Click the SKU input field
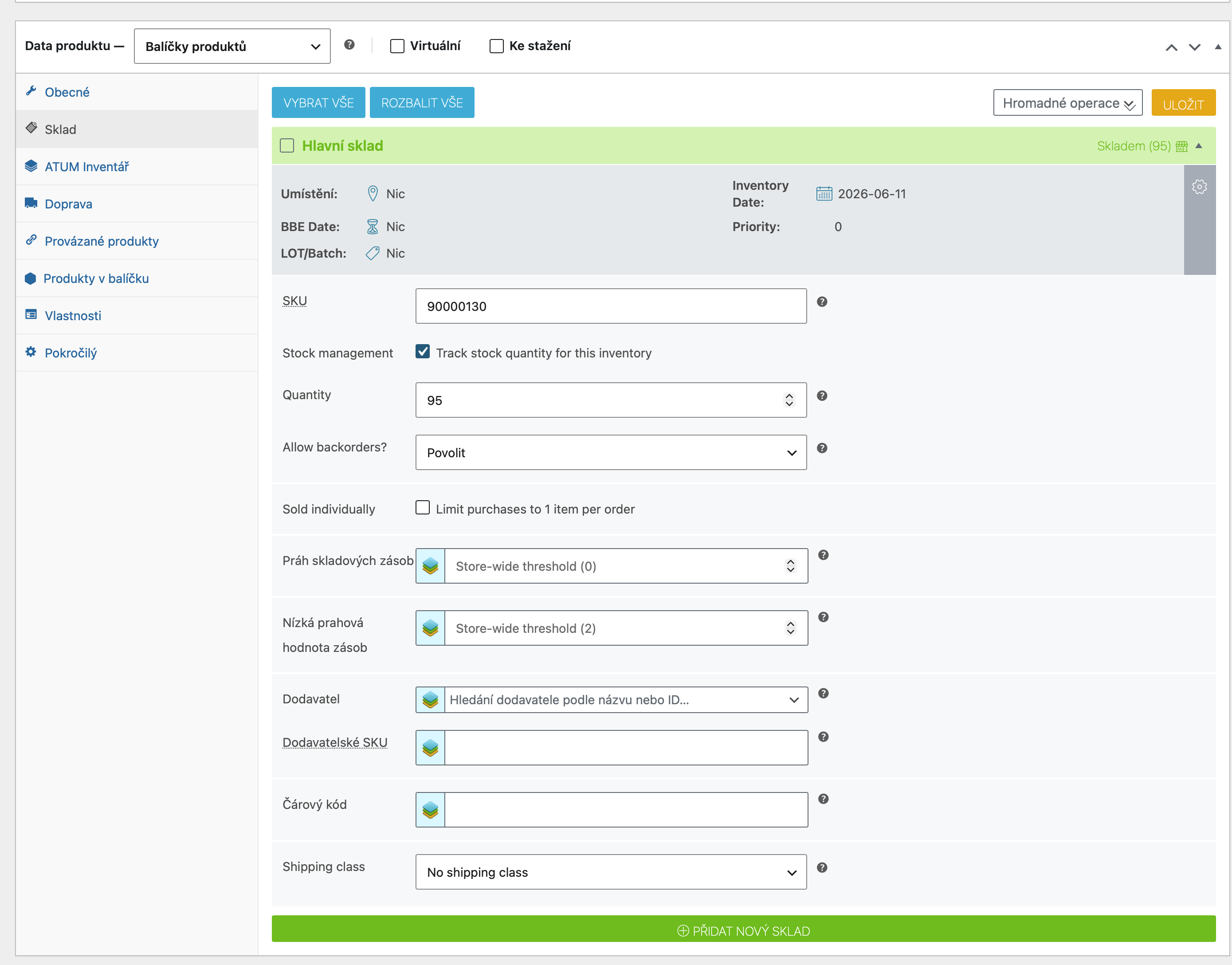The height and width of the screenshot is (965, 1232). [x=611, y=306]
